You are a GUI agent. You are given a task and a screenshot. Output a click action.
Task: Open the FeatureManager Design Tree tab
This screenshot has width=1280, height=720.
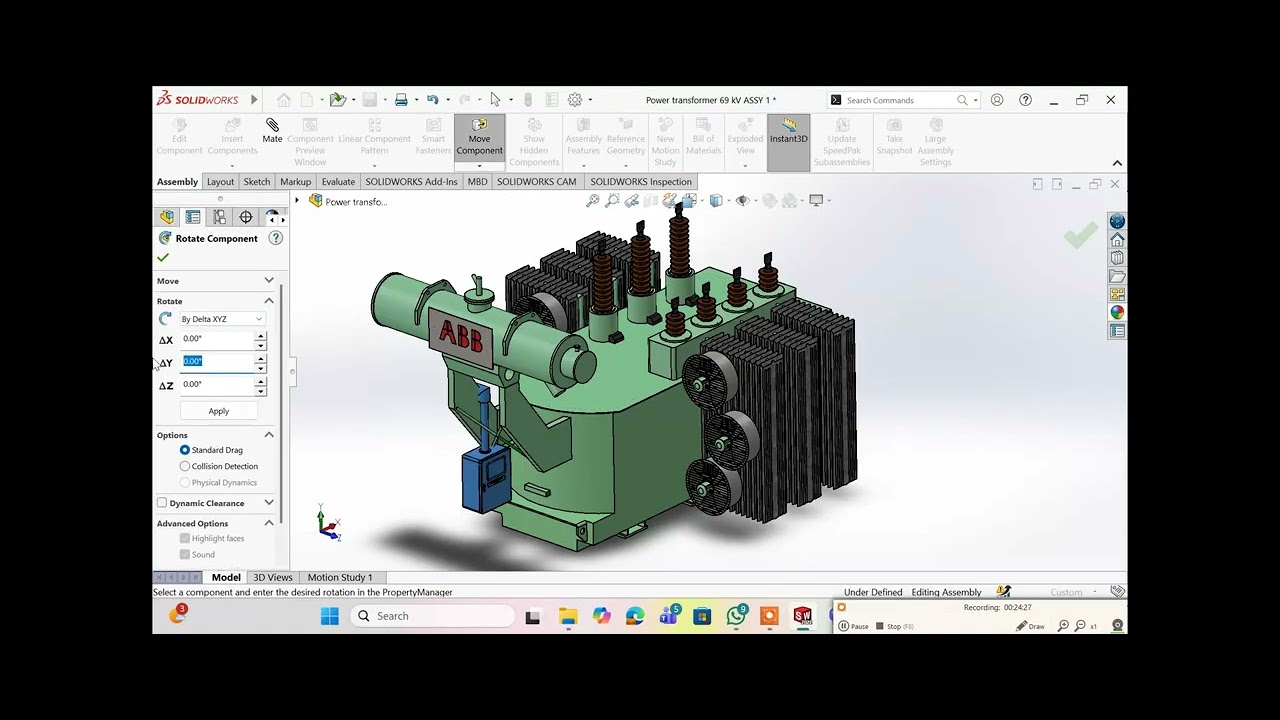(x=167, y=217)
